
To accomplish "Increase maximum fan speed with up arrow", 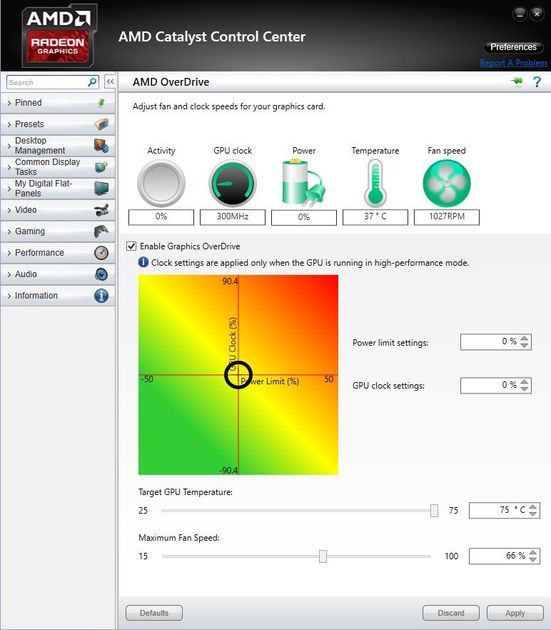I will coord(533,552).
